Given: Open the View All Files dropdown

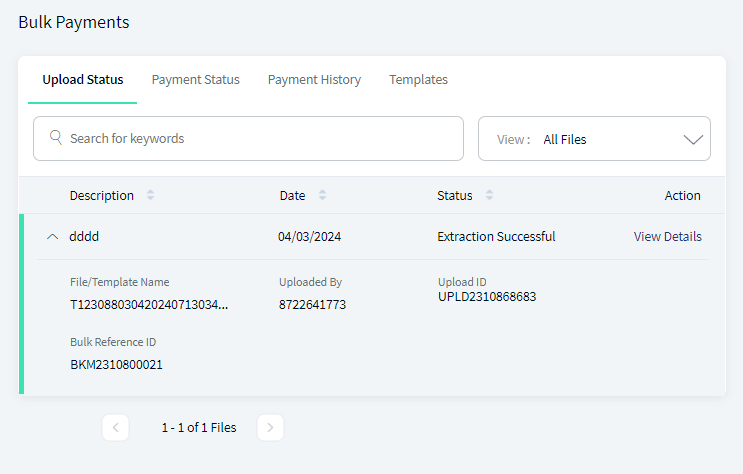Looking at the screenshot, I should pos(594,139).
